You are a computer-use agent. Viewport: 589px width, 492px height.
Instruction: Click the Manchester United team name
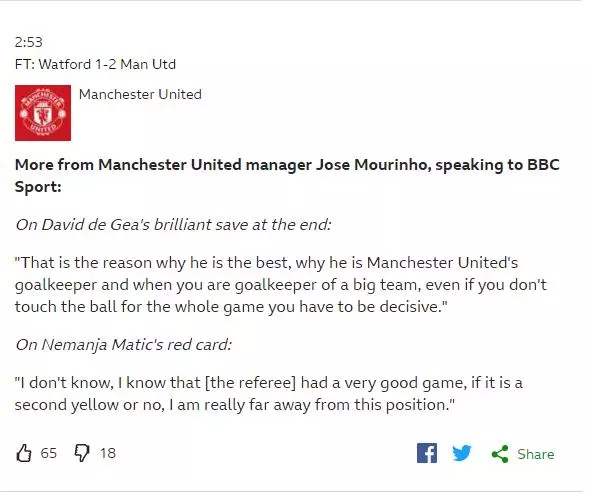click(140, 94)
